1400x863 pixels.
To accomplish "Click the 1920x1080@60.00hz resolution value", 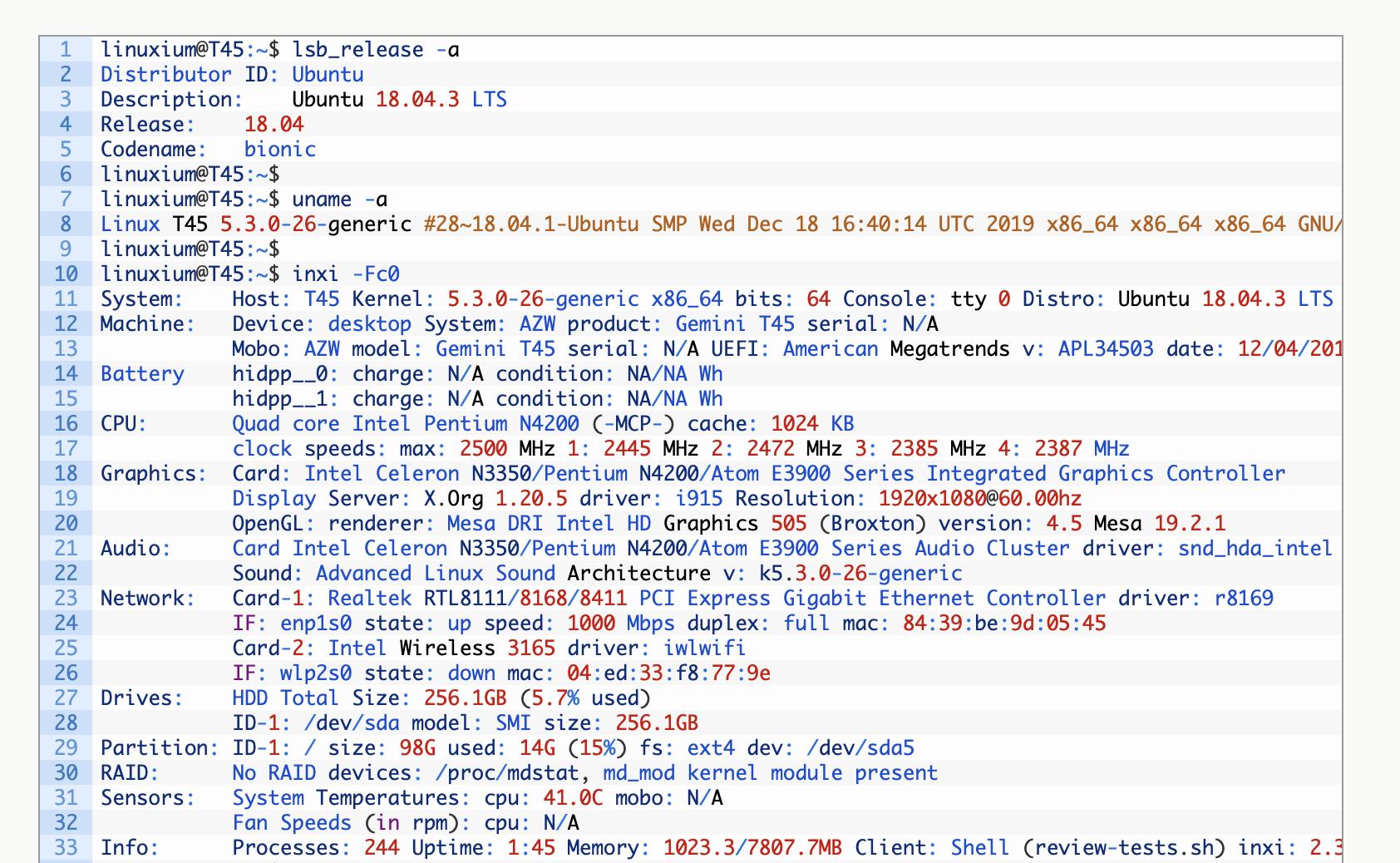I will (979, 499).
